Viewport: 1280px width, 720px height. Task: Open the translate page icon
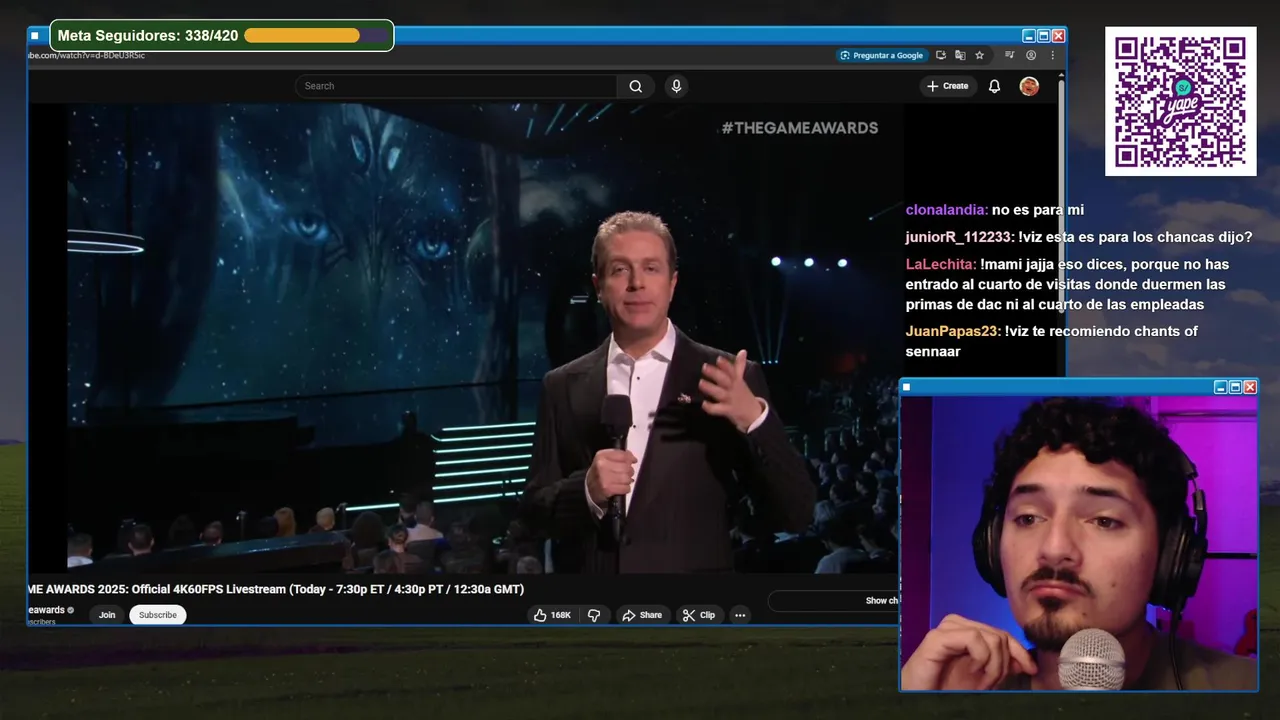tap(960, 55)
